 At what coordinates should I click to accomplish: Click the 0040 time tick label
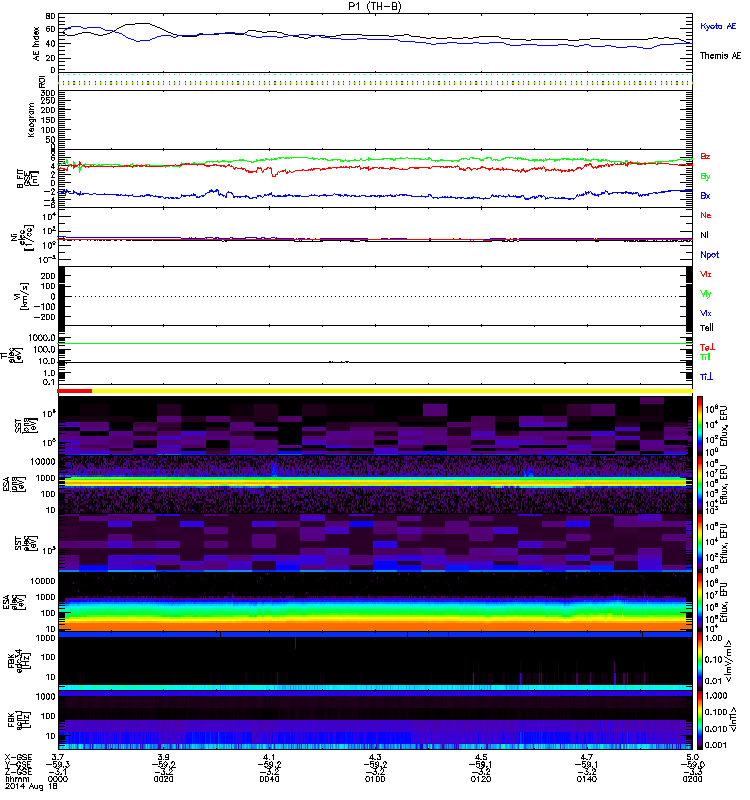click(269, 779)
